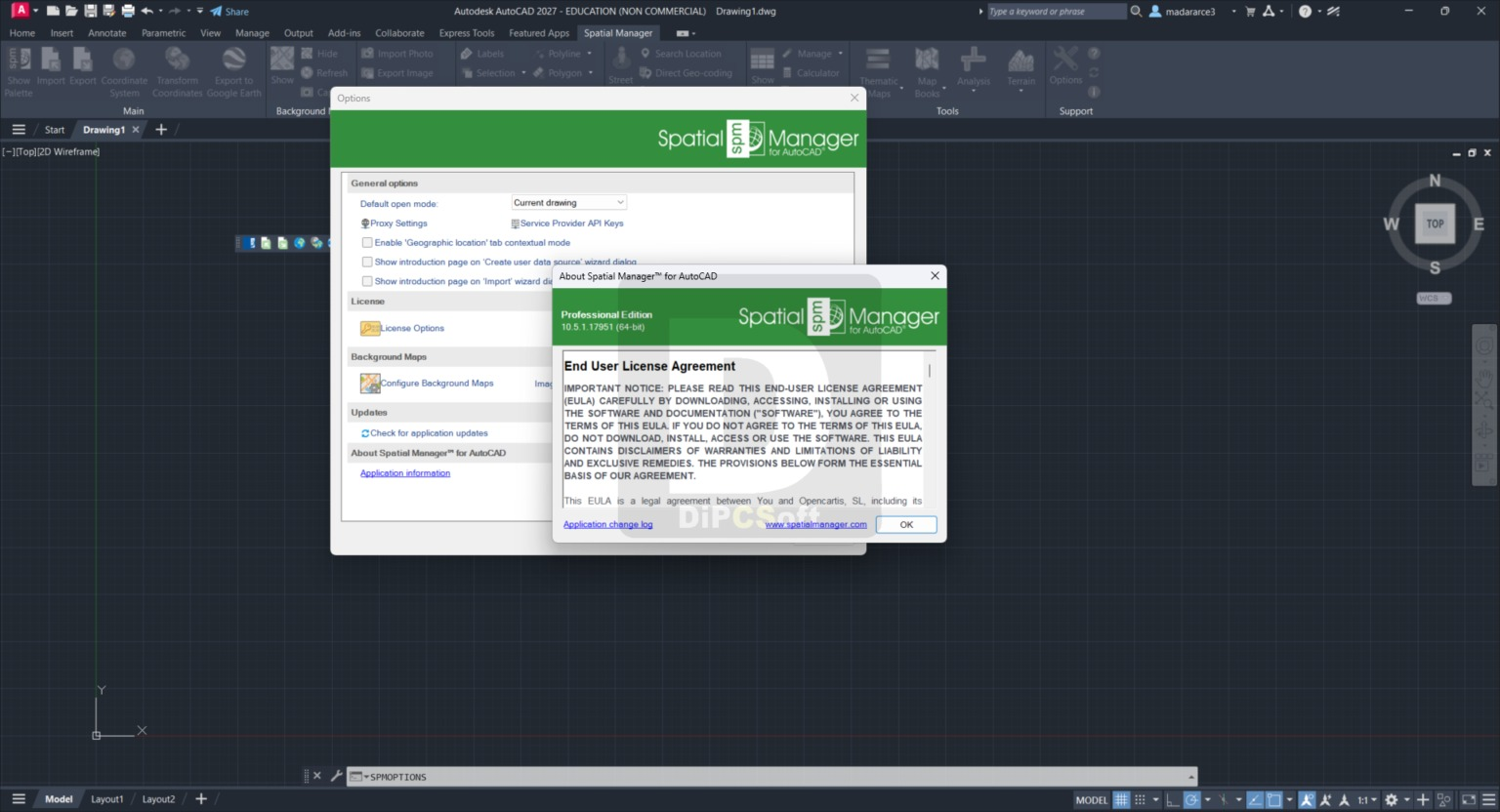
Task: Enable 'Geographic location' tab contextual mode
Action: [367, 242]
